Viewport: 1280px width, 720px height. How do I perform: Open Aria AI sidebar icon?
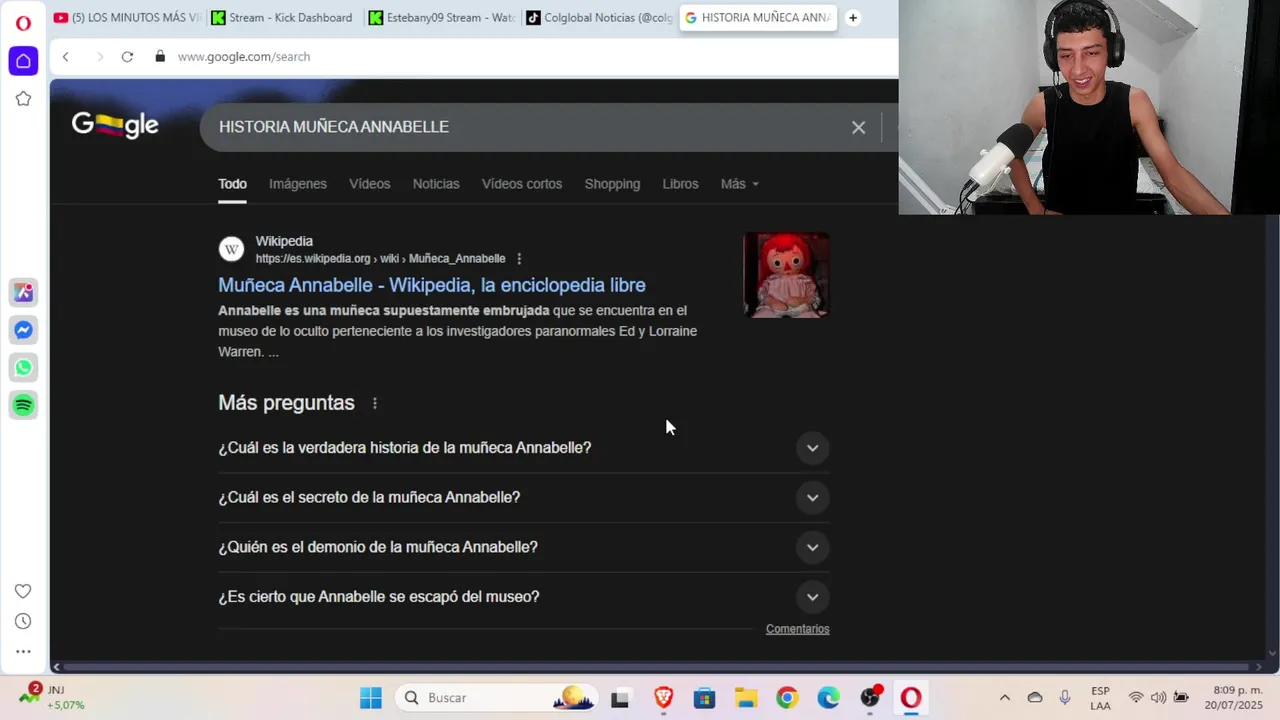pyautogui.click(x=23, y=293)
